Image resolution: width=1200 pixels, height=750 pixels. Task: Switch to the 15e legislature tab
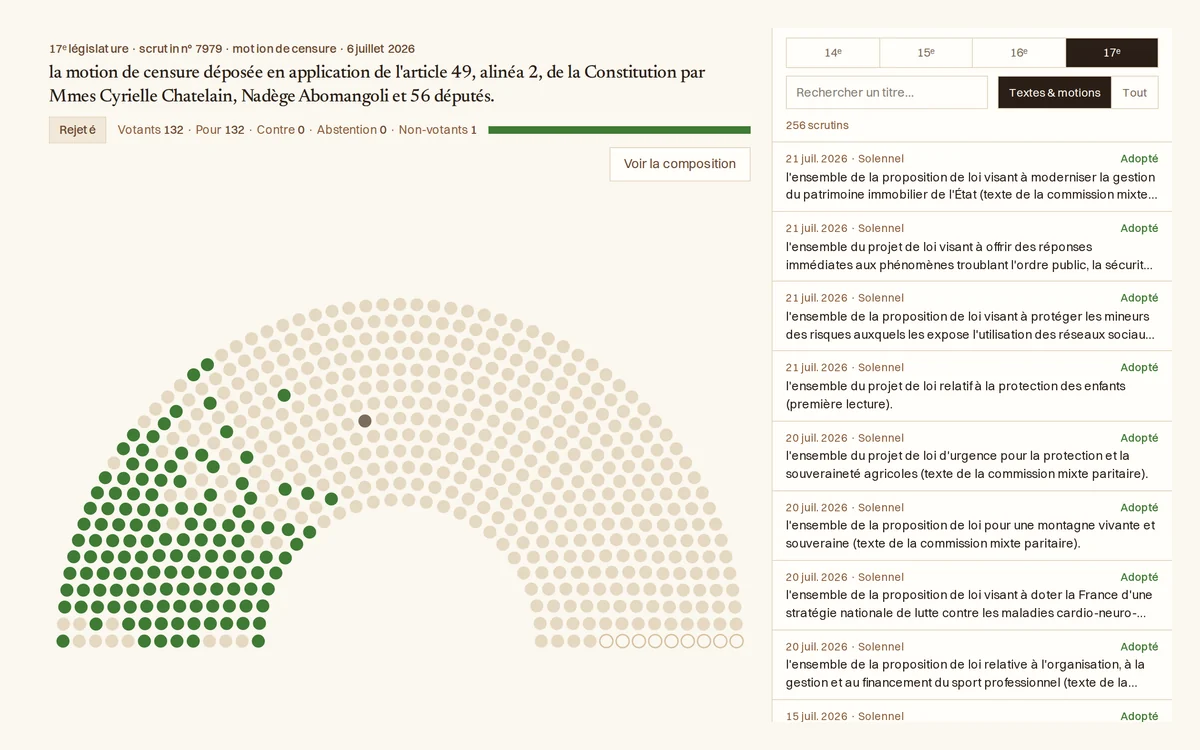pyautogui.click(x=926, y=53)
